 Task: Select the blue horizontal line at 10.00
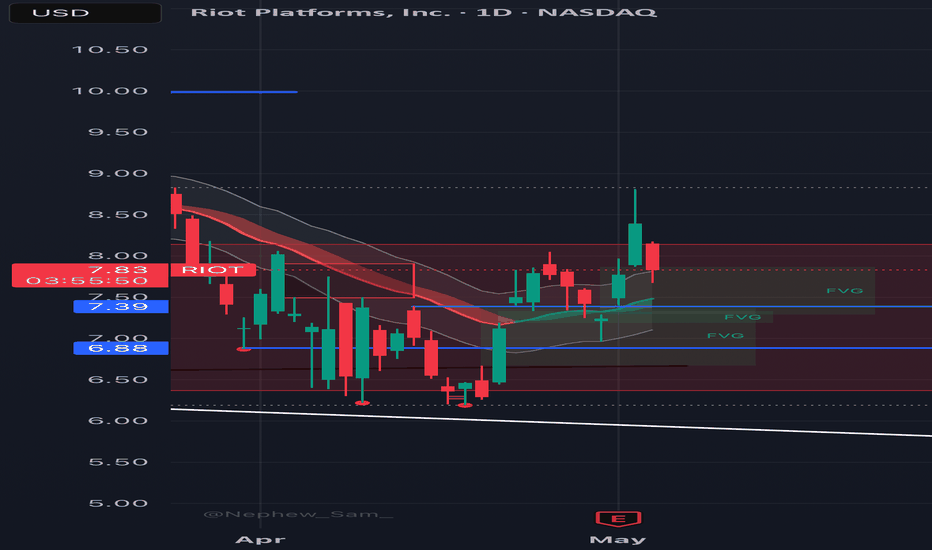(234, 92)
